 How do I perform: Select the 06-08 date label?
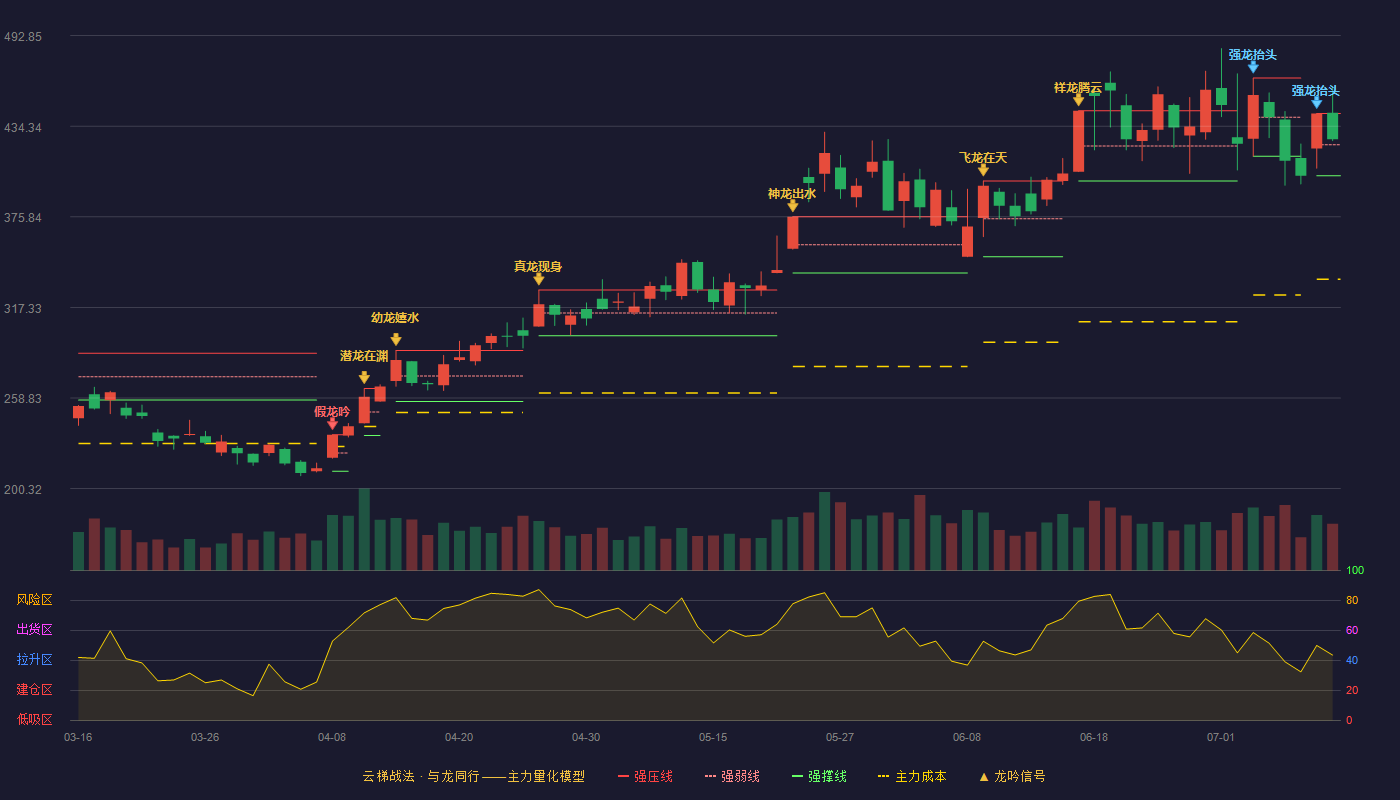(x=967, y=737)
